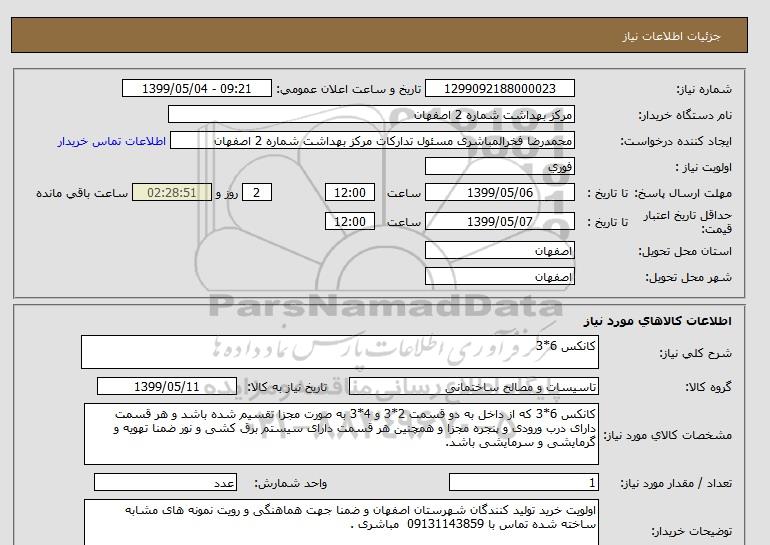The image size is (770, 545).
Task: Click the response deadline date field 1399/05/06
Action: (x=499, y=193)
